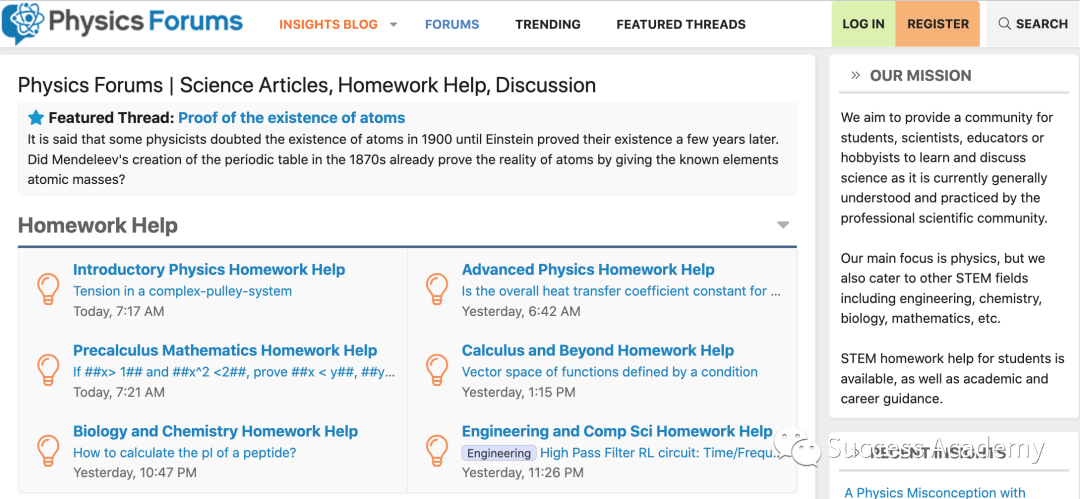The width and height of the screenshot is (1080, 499).
Task: Expand the Insights Blog dropdown arrow
Action: 393,24
